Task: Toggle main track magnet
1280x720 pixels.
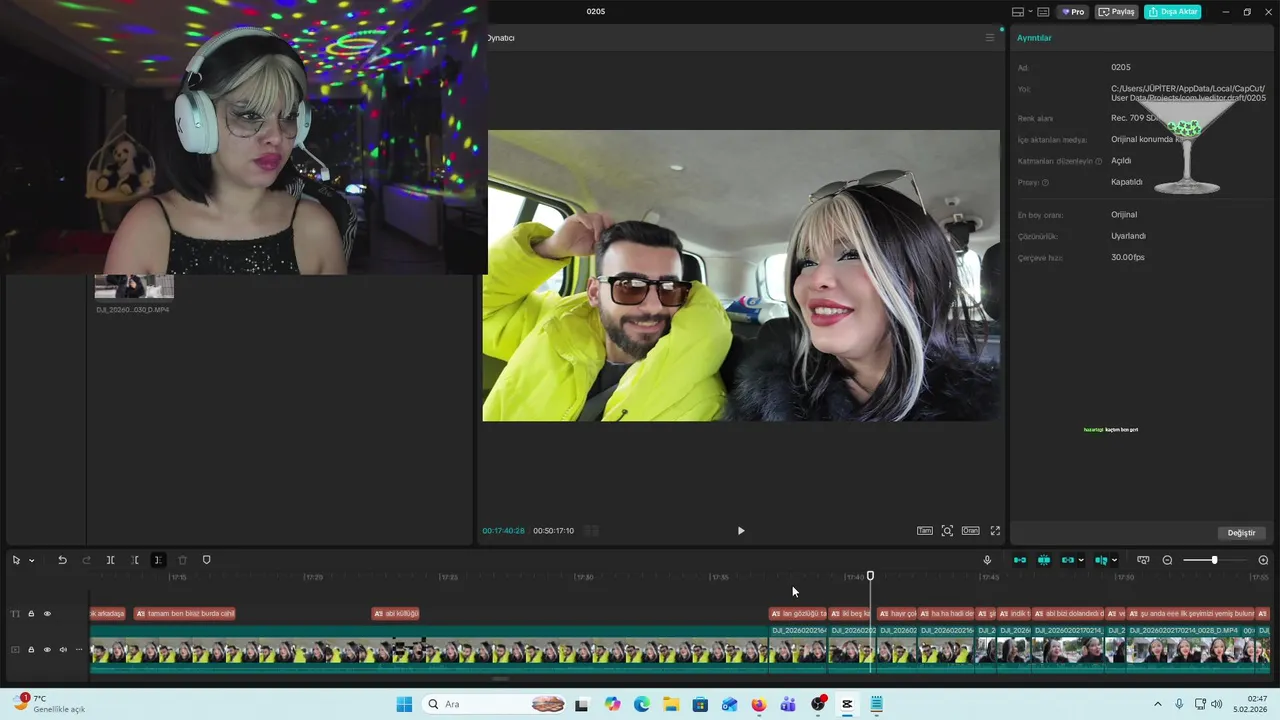Action: (1020, 560)
